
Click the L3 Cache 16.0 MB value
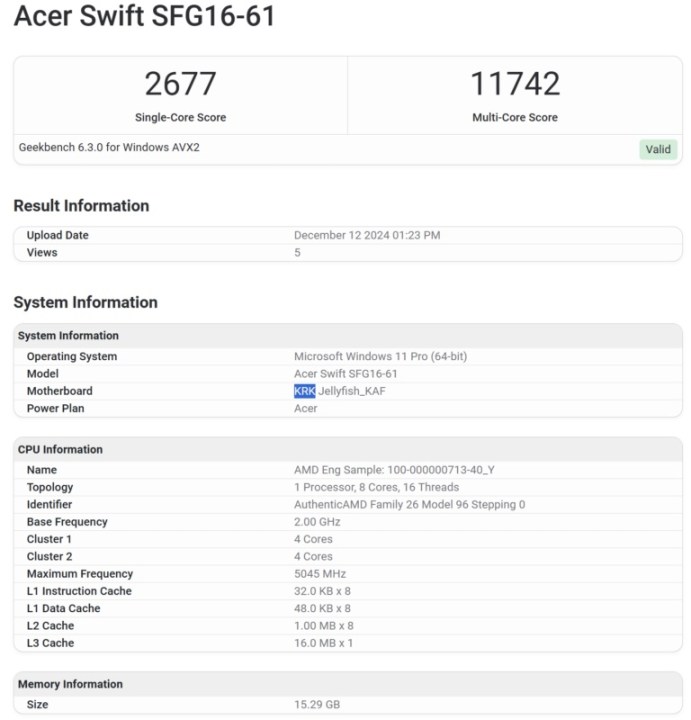(323, 643)
